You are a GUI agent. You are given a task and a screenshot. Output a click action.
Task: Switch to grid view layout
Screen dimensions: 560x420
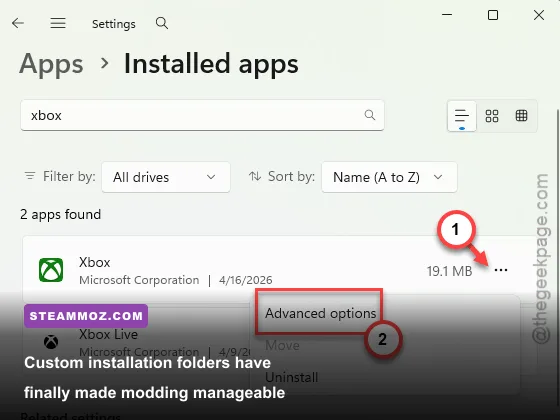point(492,116)
